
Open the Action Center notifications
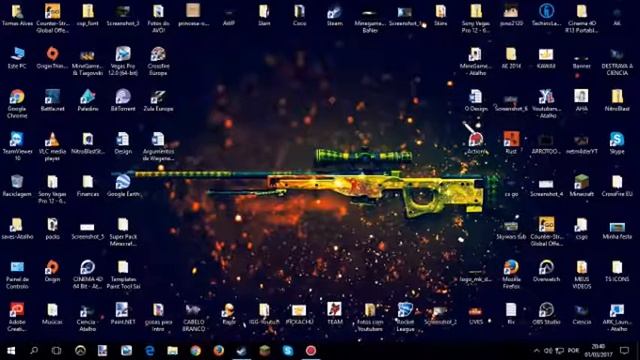624,351
